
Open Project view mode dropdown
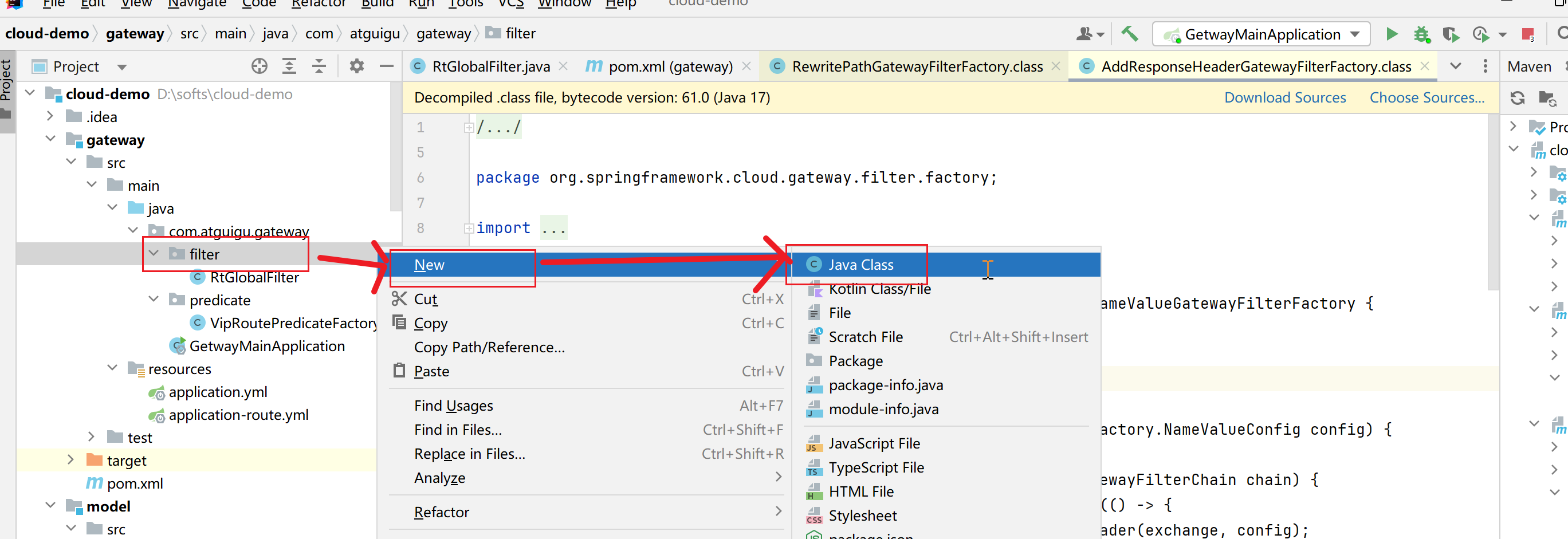tap(121, 67)
